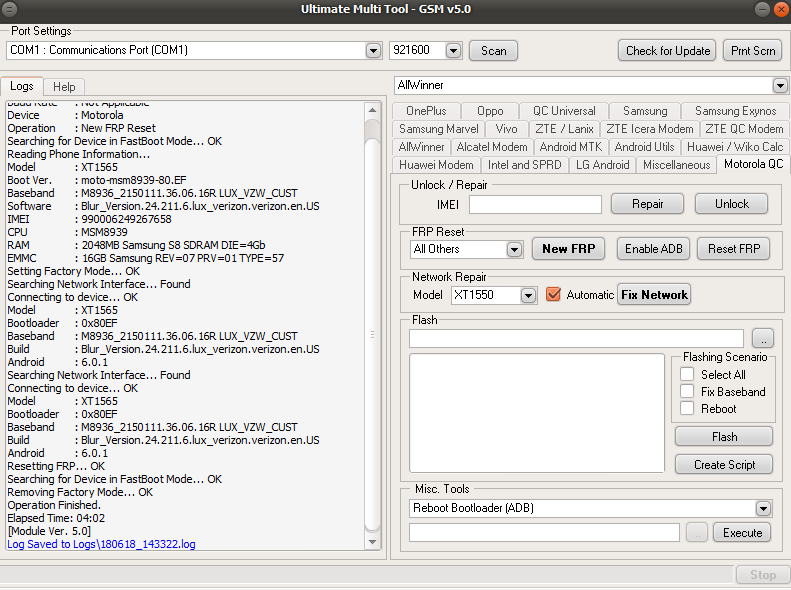
Task: Click the Scan button
Action: click(x=493, y=51)
